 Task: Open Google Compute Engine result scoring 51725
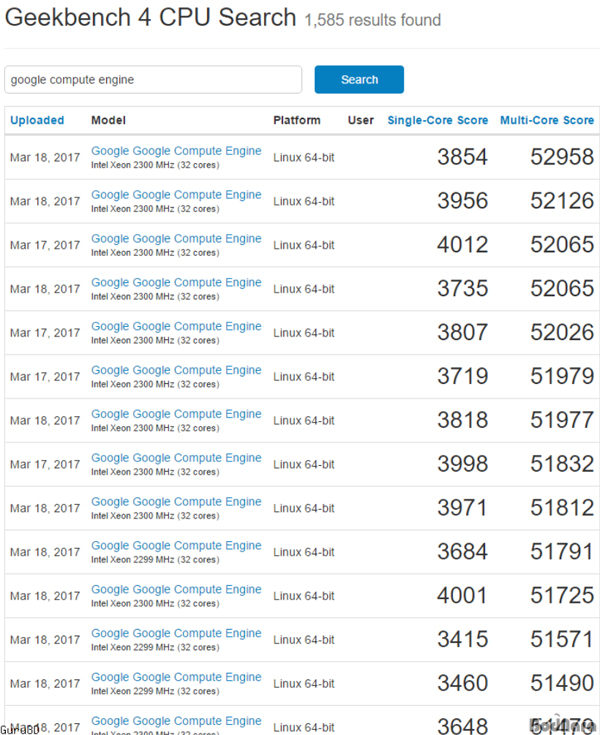pos(176,589)
